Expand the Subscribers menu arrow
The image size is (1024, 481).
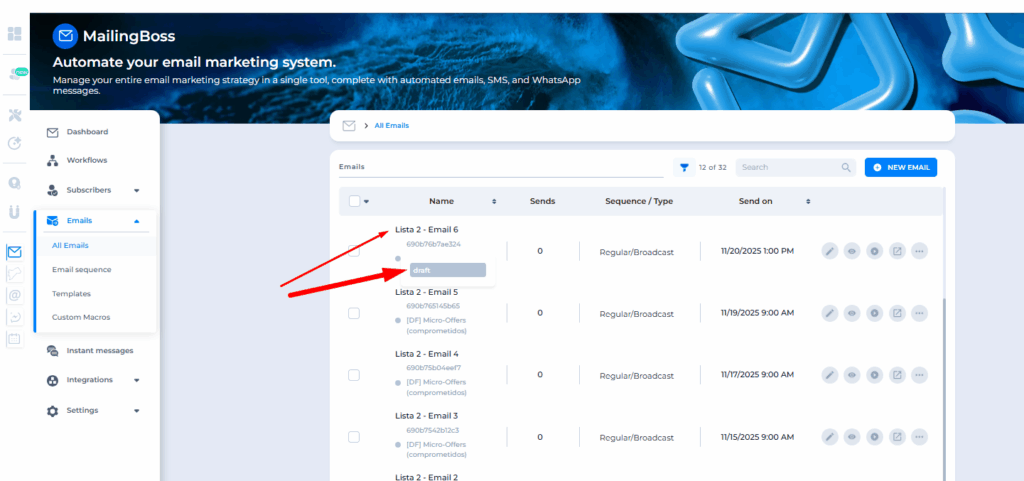point(137,190)
